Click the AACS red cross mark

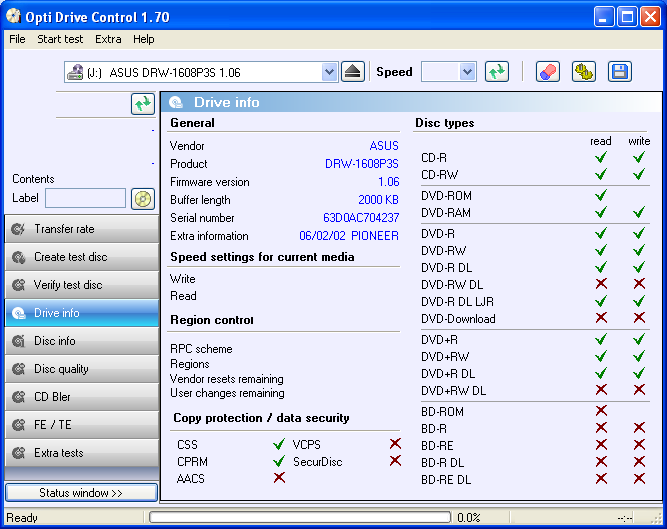(279, 478)
